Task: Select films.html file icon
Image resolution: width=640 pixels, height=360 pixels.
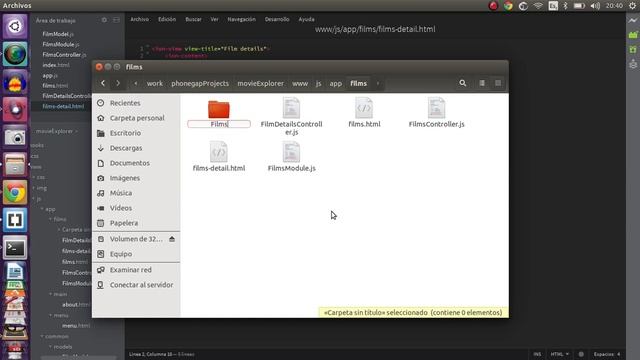Action: tap(364, 108)
